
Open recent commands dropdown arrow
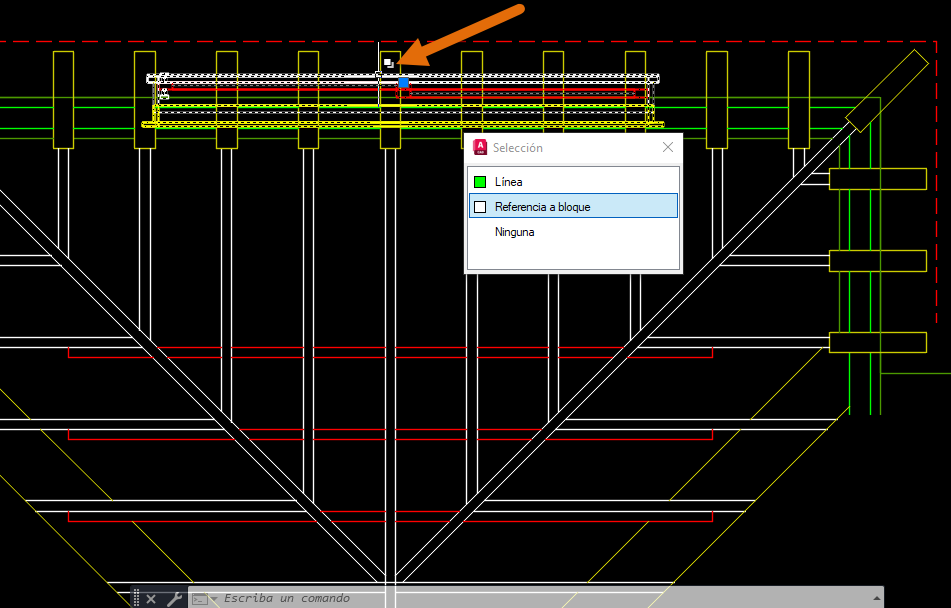[213, 599]
